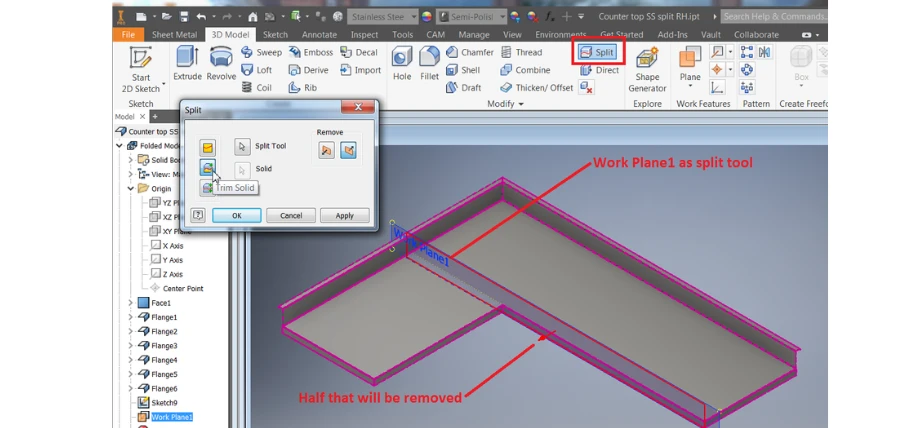The image size is (920, 428).
Task: Create a work Plane
Action: pos(690,63)
